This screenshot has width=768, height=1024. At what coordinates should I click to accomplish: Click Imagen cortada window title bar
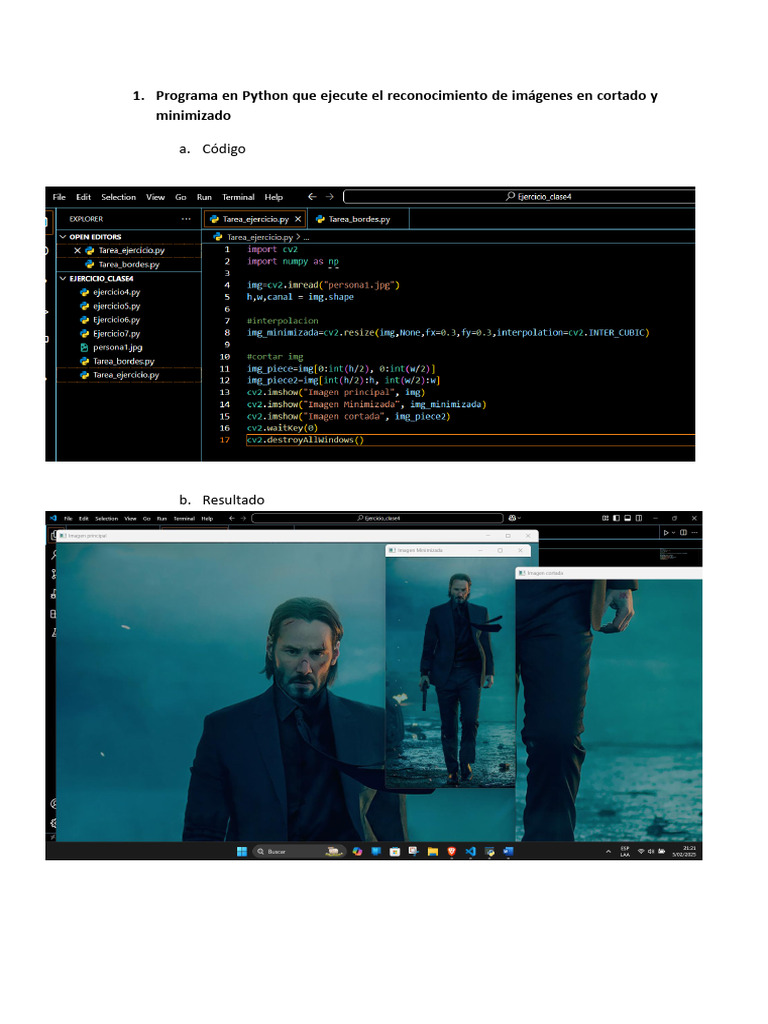click(x=609, y=573)
